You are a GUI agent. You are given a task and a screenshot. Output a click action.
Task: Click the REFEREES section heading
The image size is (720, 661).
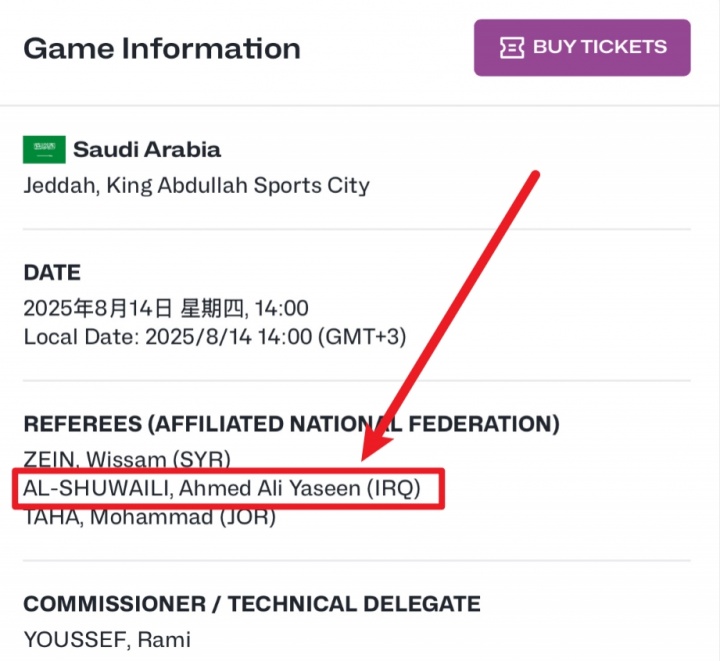(291, 424)
